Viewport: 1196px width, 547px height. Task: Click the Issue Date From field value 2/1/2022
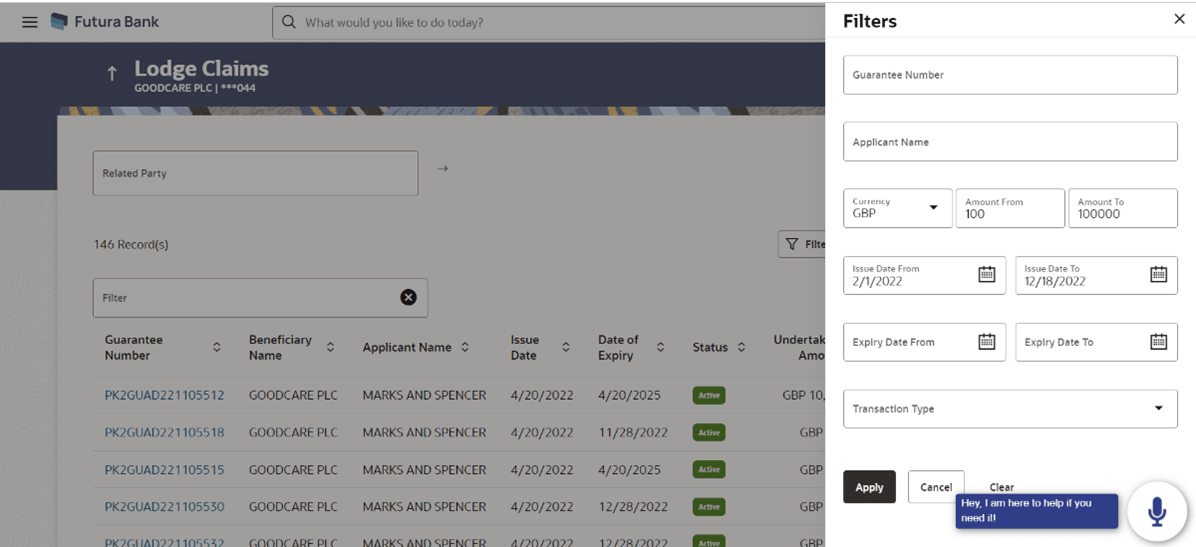(x=877, y=282)
